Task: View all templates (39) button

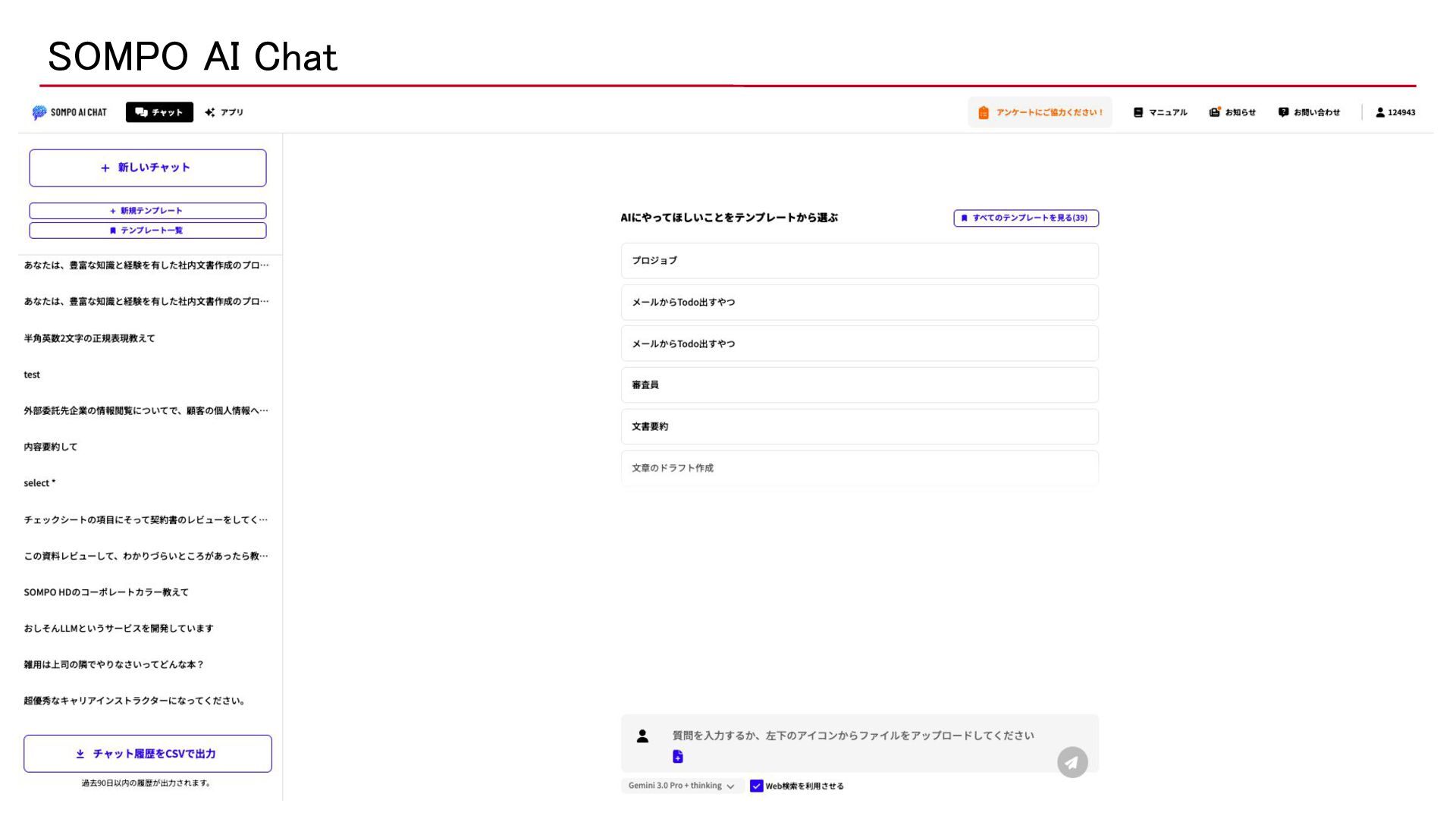Action: coord(1025,218)
